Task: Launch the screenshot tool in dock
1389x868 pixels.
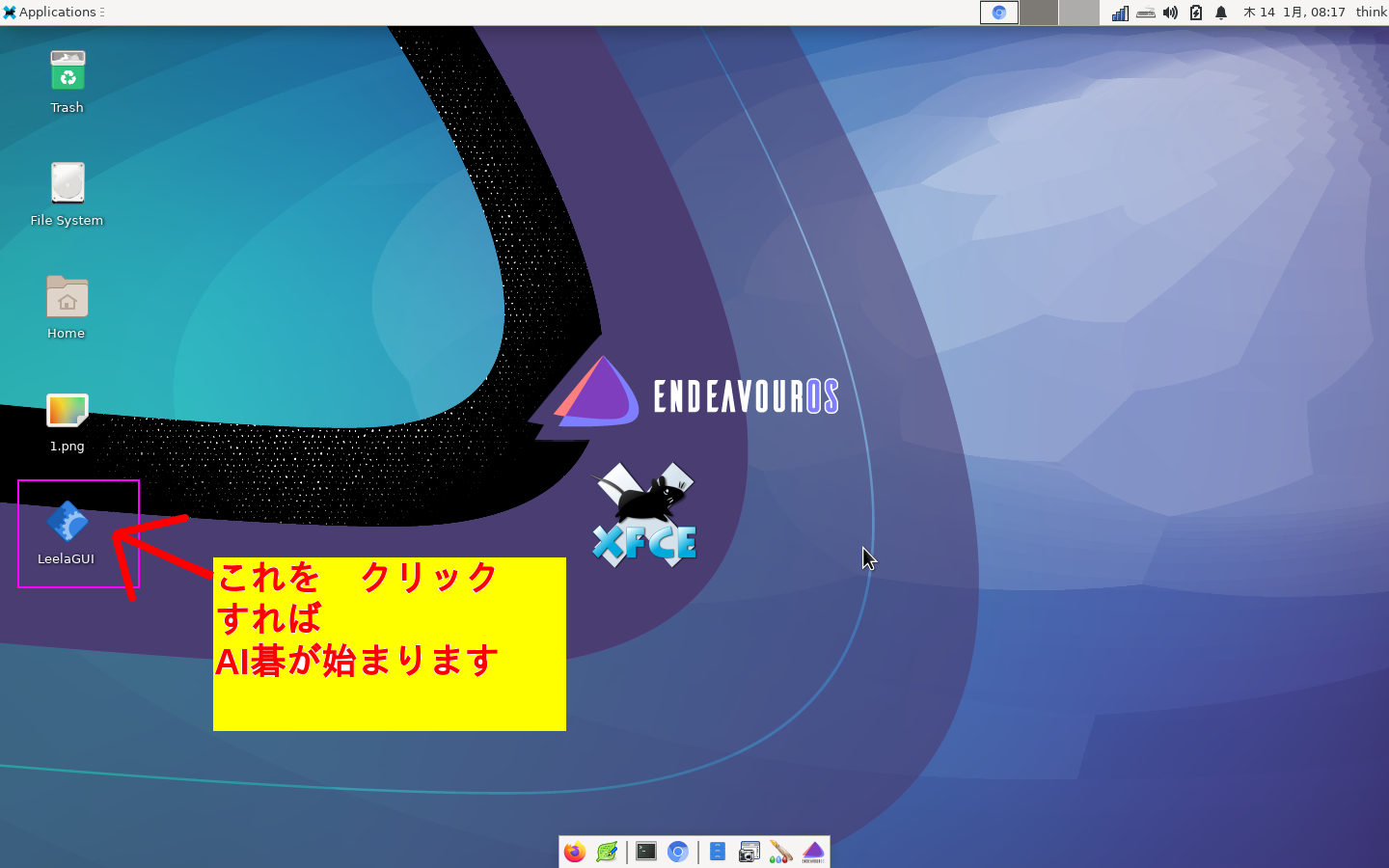Action: [749, 852]
